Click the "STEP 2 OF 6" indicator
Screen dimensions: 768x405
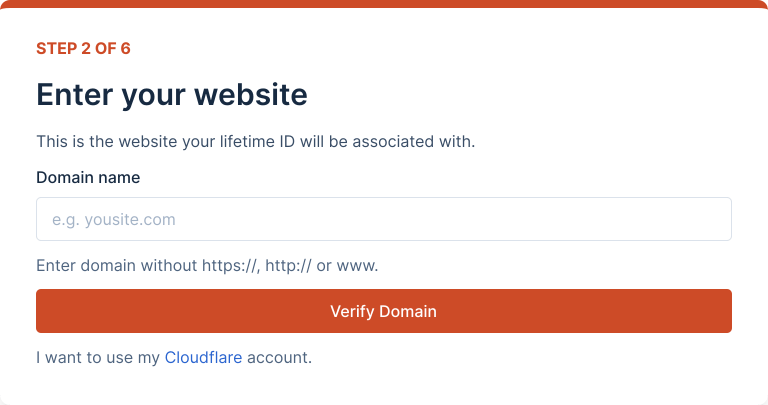83,48
